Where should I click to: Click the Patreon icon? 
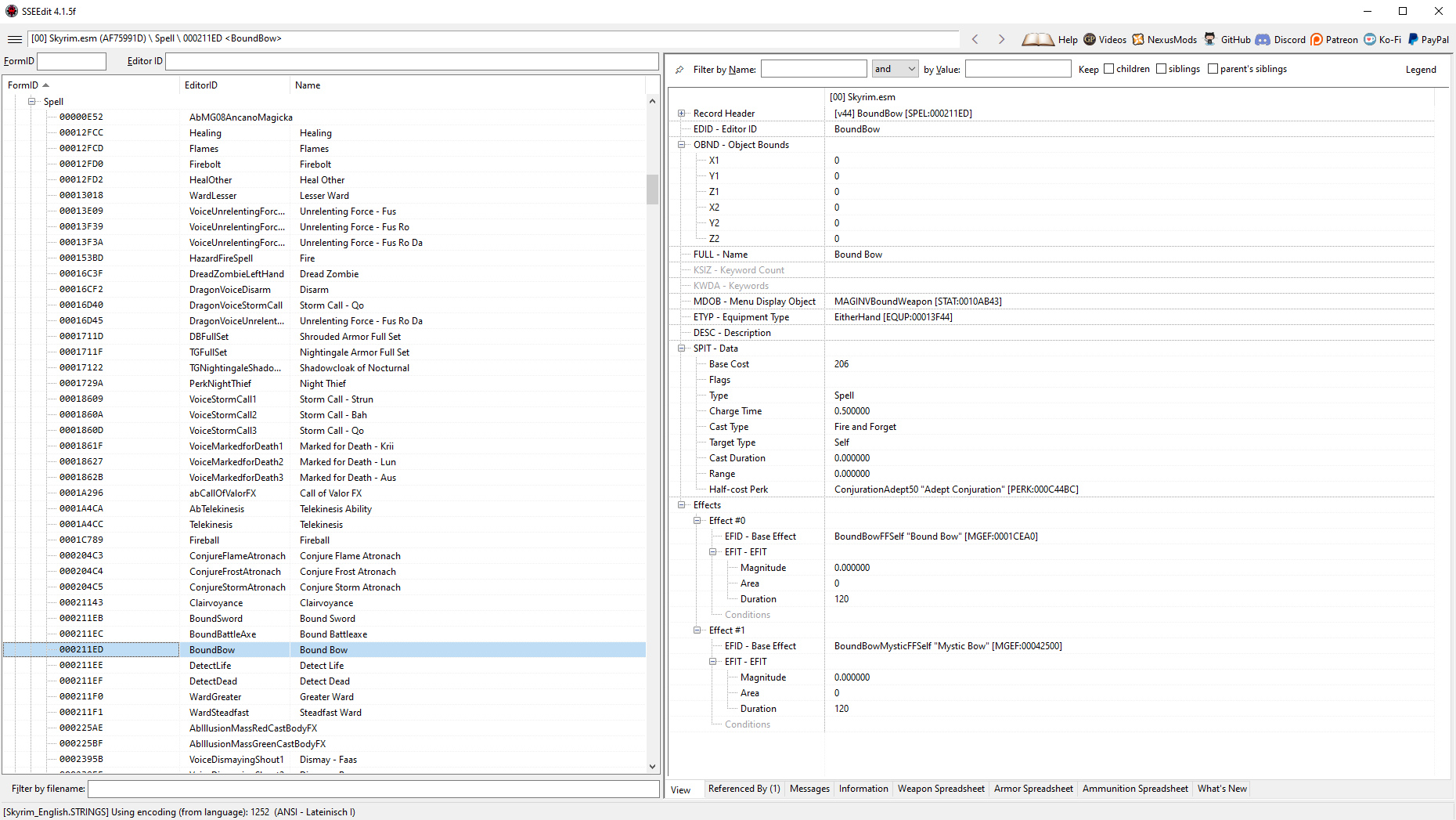coord(1317,39)
